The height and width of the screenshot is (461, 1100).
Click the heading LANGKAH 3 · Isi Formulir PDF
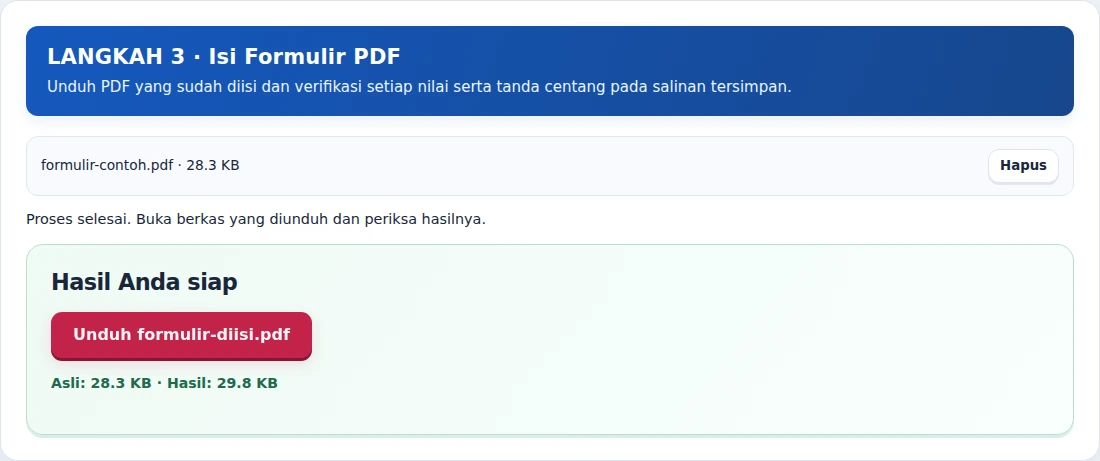pos(224,57)
